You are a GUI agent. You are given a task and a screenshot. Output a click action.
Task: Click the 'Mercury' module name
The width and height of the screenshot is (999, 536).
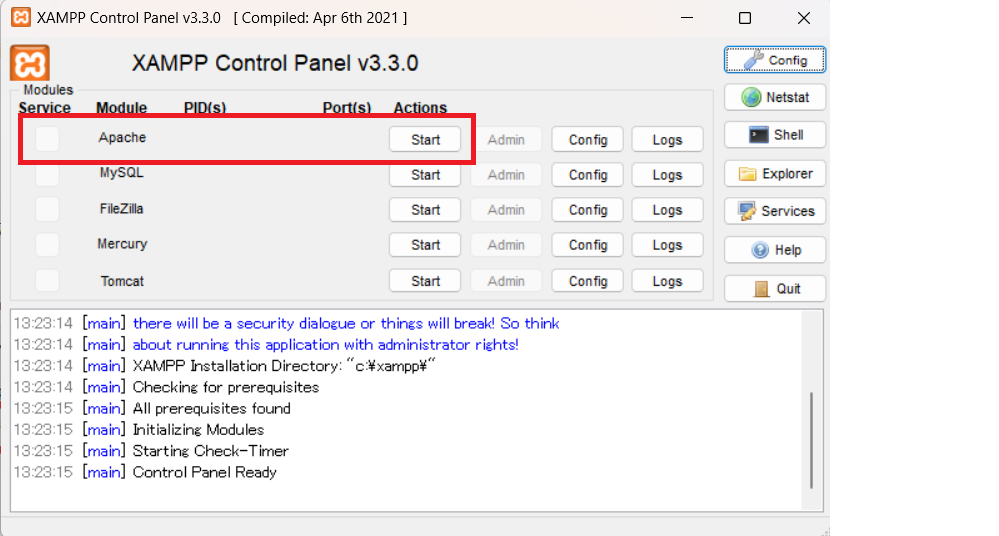pyautogui.click(x=122, y=243)
